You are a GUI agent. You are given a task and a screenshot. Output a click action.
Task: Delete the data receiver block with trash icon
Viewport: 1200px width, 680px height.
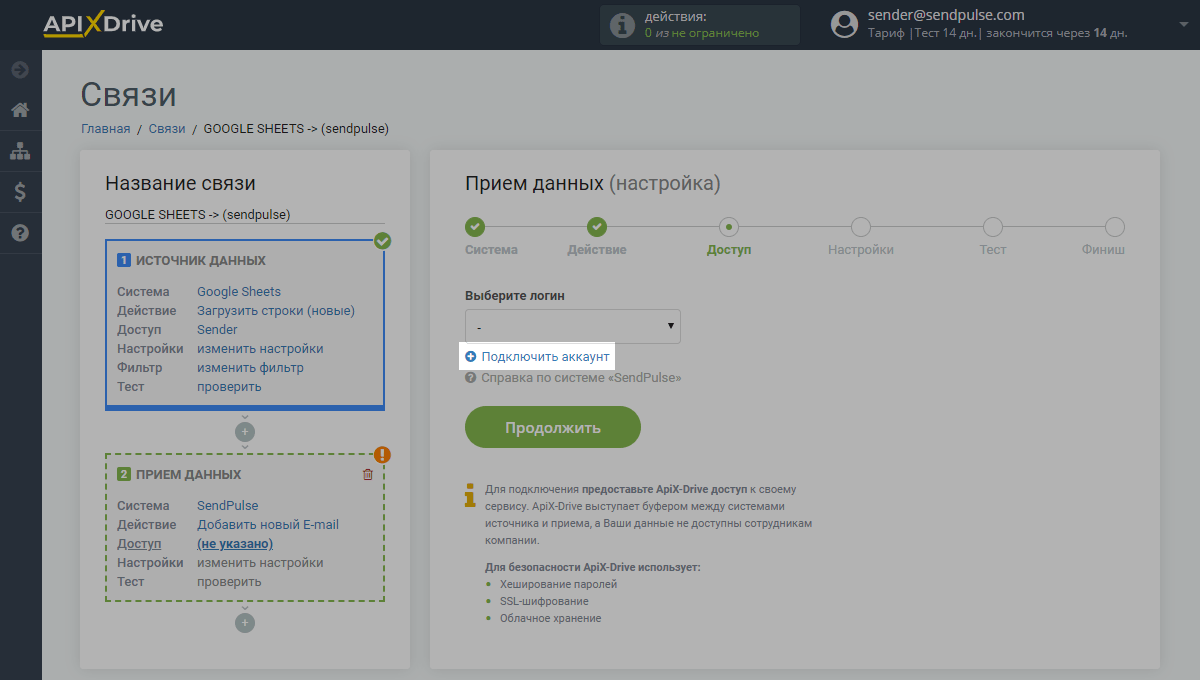pyautogui.click(x=367, y=474)
